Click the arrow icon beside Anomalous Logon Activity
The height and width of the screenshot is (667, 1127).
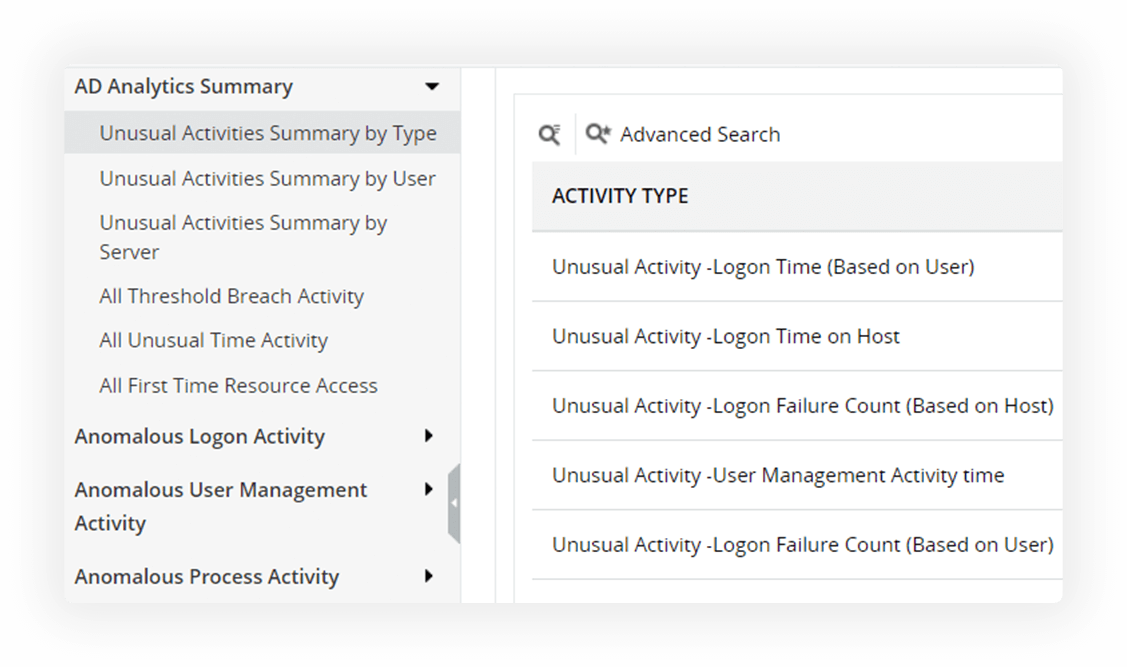point(429,437)
